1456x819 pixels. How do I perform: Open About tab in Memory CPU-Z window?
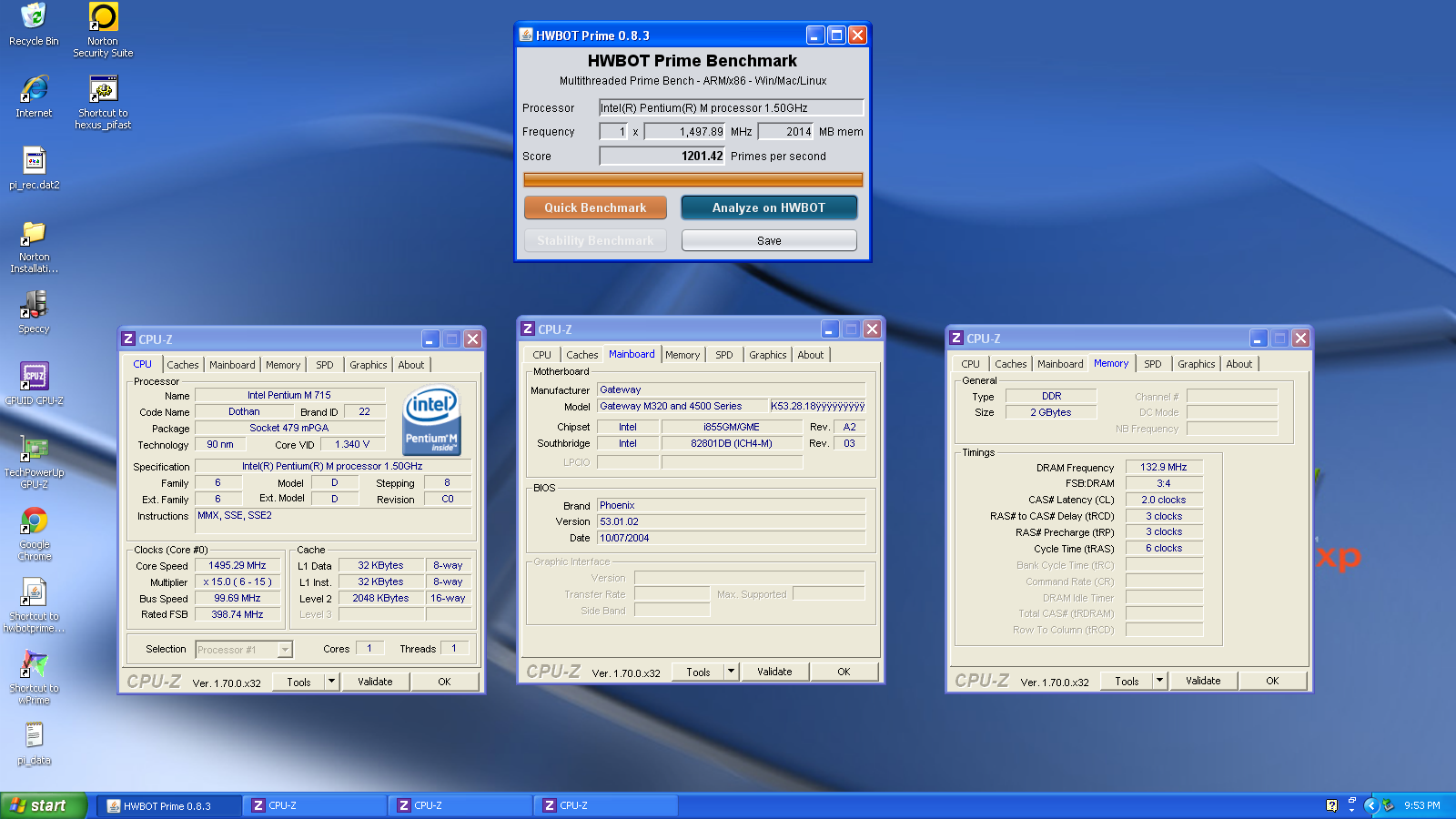1239,364
